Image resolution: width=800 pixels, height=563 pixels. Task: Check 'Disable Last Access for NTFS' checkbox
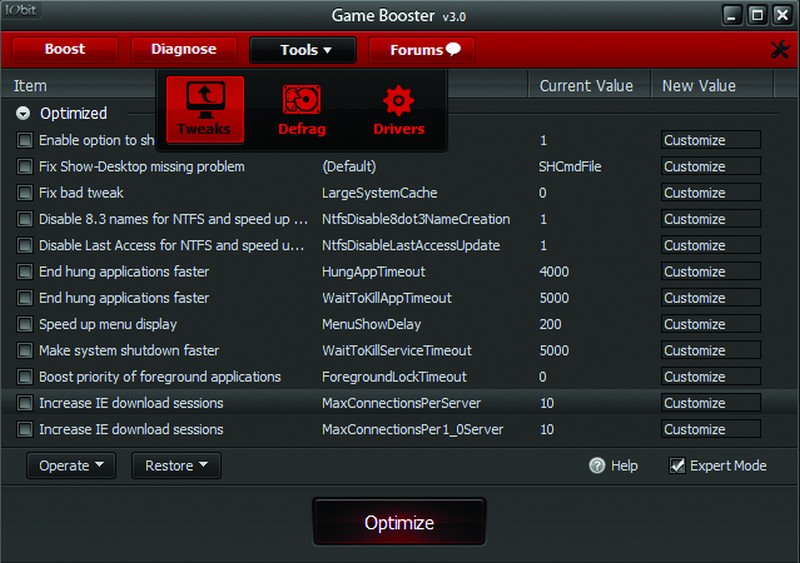coord(24,245)
